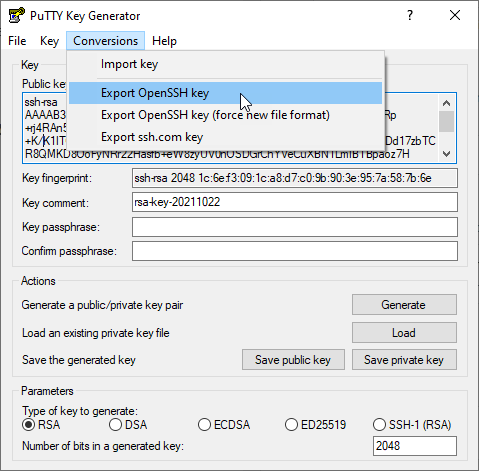Open the File menu
This screenshot has height=471, width=479.
(17, 41)
